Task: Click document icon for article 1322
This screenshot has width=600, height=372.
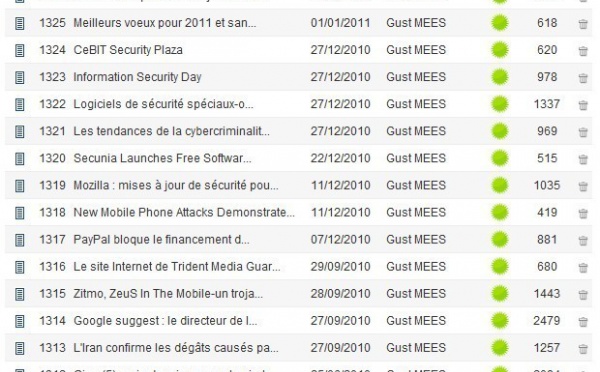Action: coord(20,104)
